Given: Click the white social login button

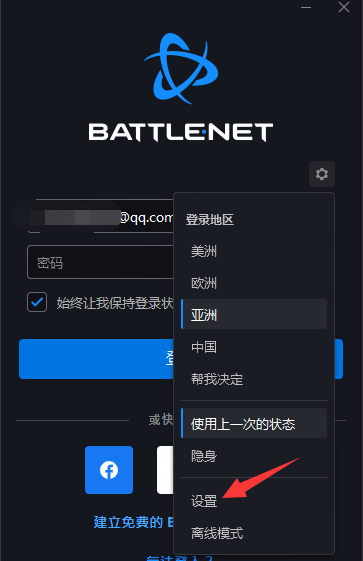Looking at the screenshot, I should (165, 470).
